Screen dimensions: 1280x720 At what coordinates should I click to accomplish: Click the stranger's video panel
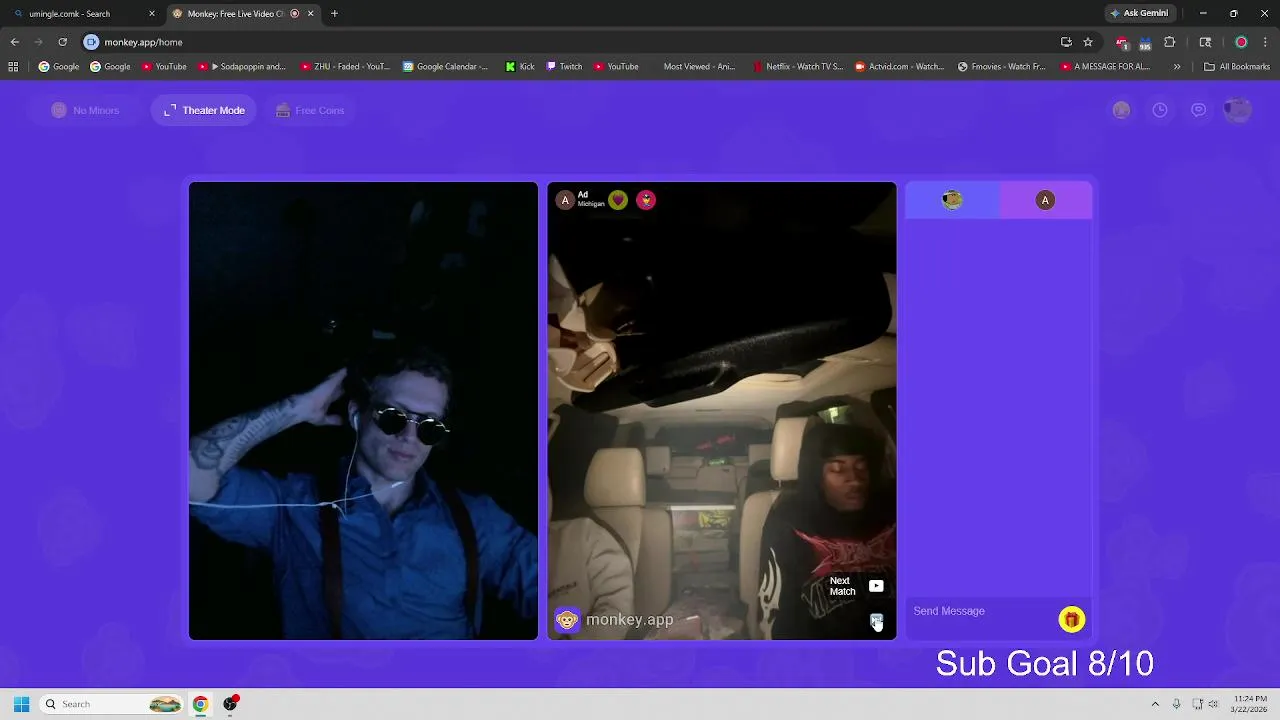[x=722, y=411]
